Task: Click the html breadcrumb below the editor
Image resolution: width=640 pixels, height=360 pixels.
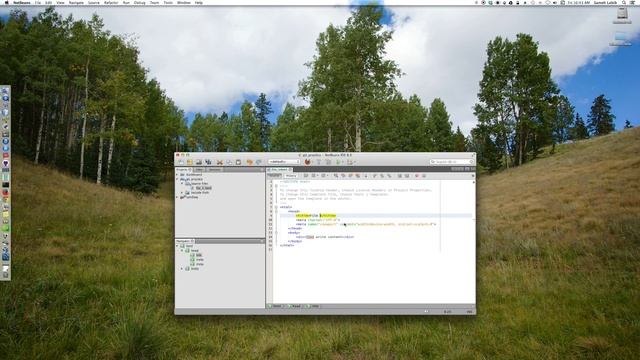Action: click(x=276, y=306)
